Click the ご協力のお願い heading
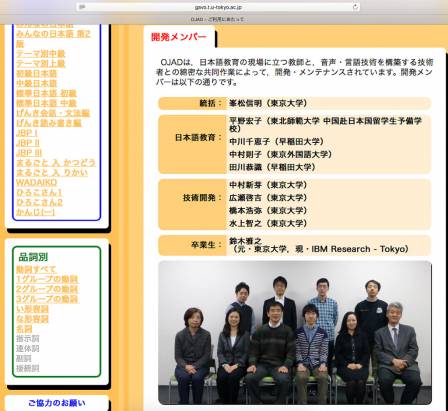The width and height of the screenshot is (448, 411). pos(57,403)
